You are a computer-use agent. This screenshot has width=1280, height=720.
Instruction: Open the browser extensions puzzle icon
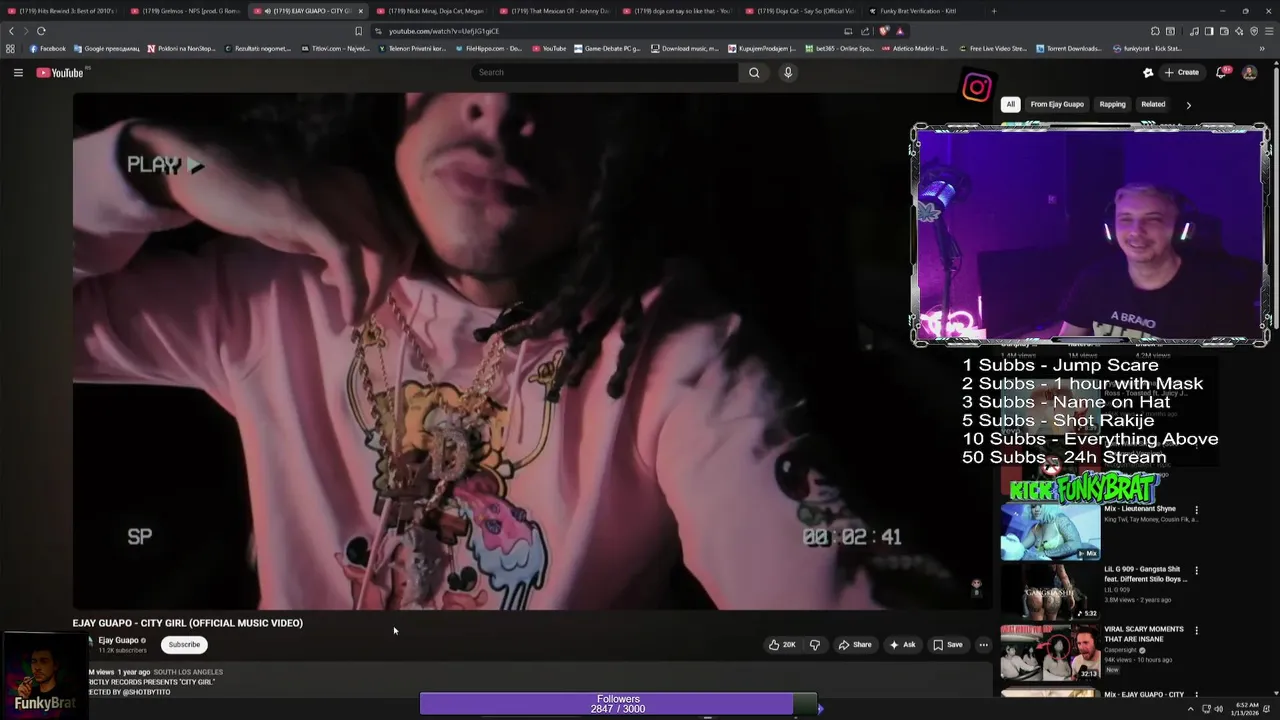[1155, 31]
